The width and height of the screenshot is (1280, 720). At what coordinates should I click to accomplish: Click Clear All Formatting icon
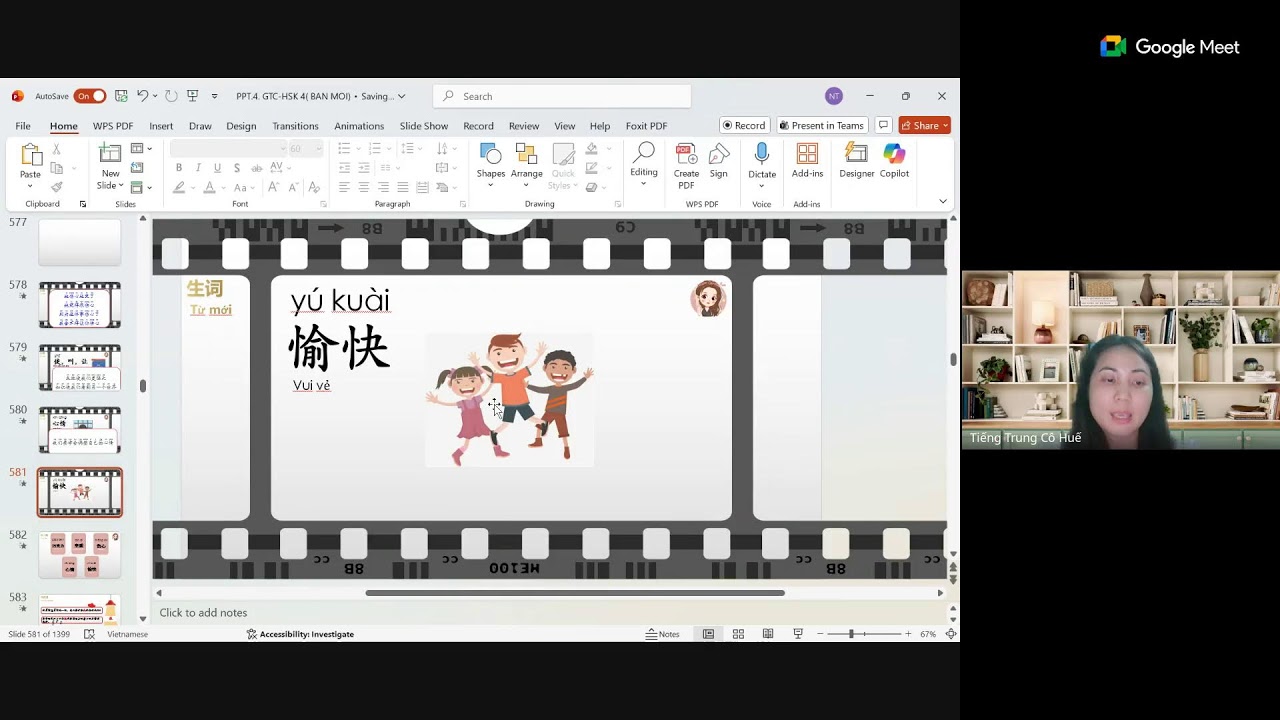[314, 187]
